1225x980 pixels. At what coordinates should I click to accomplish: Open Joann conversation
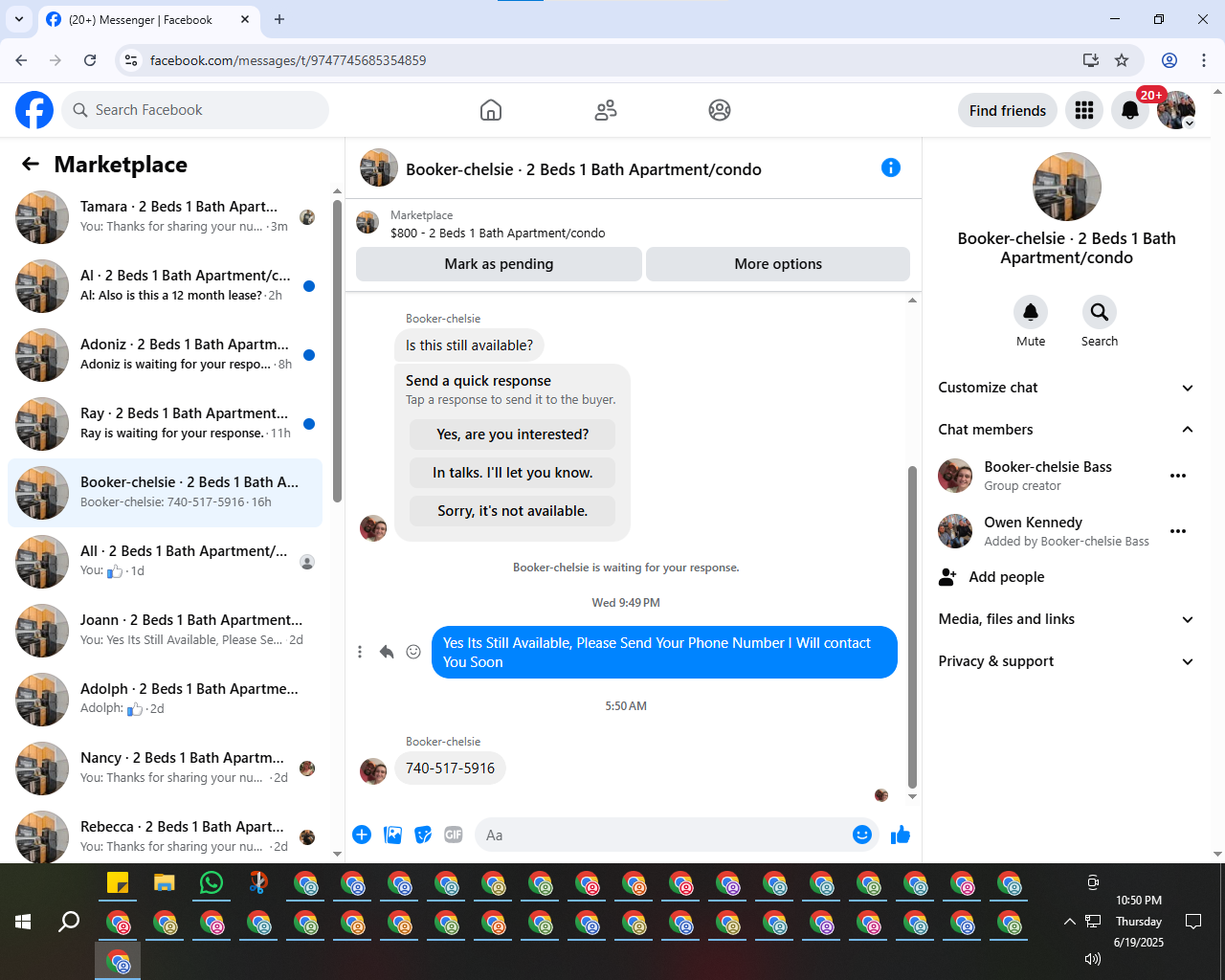coord(166,631)
